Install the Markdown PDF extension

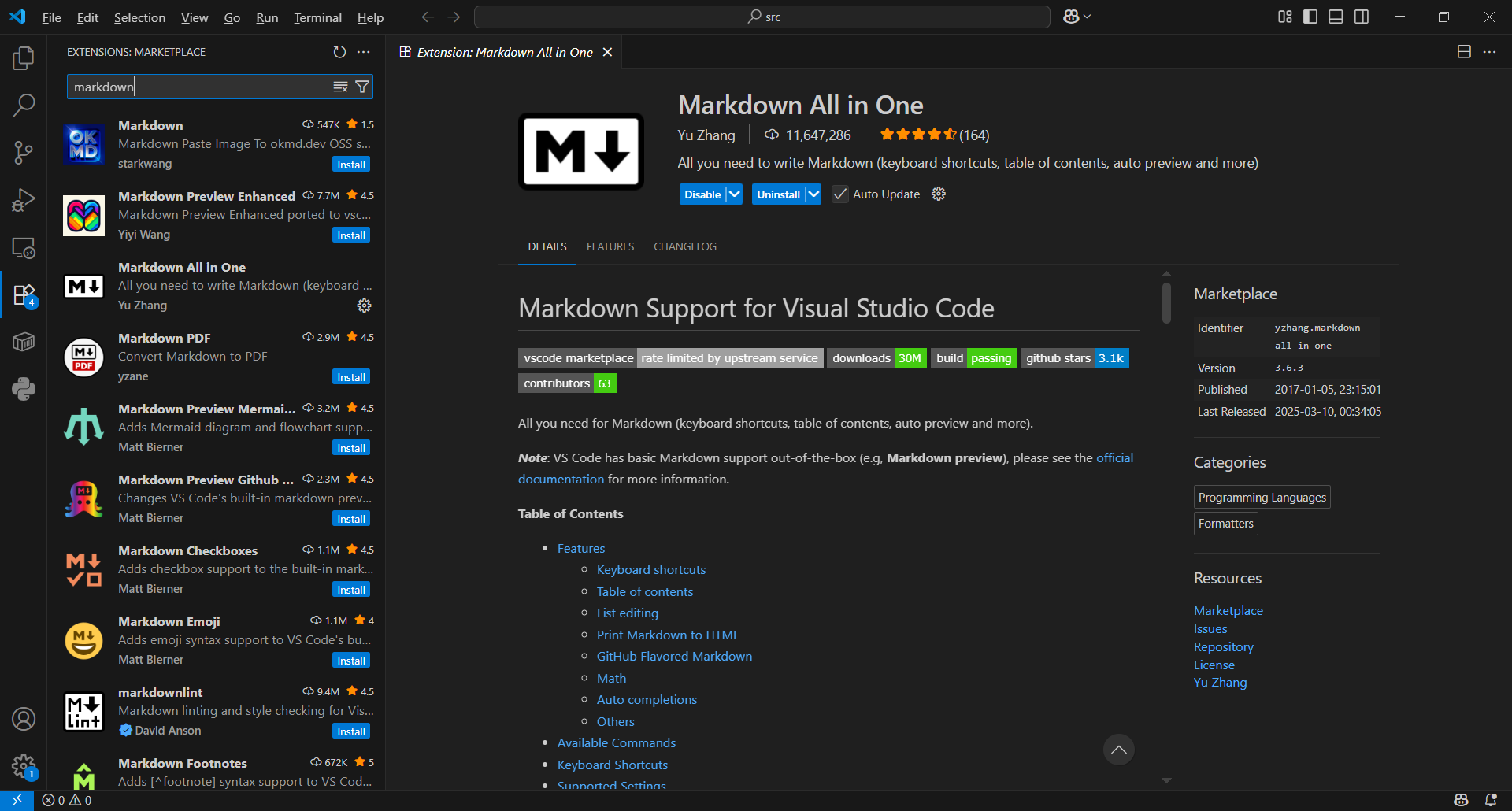[x=351, y=377]
